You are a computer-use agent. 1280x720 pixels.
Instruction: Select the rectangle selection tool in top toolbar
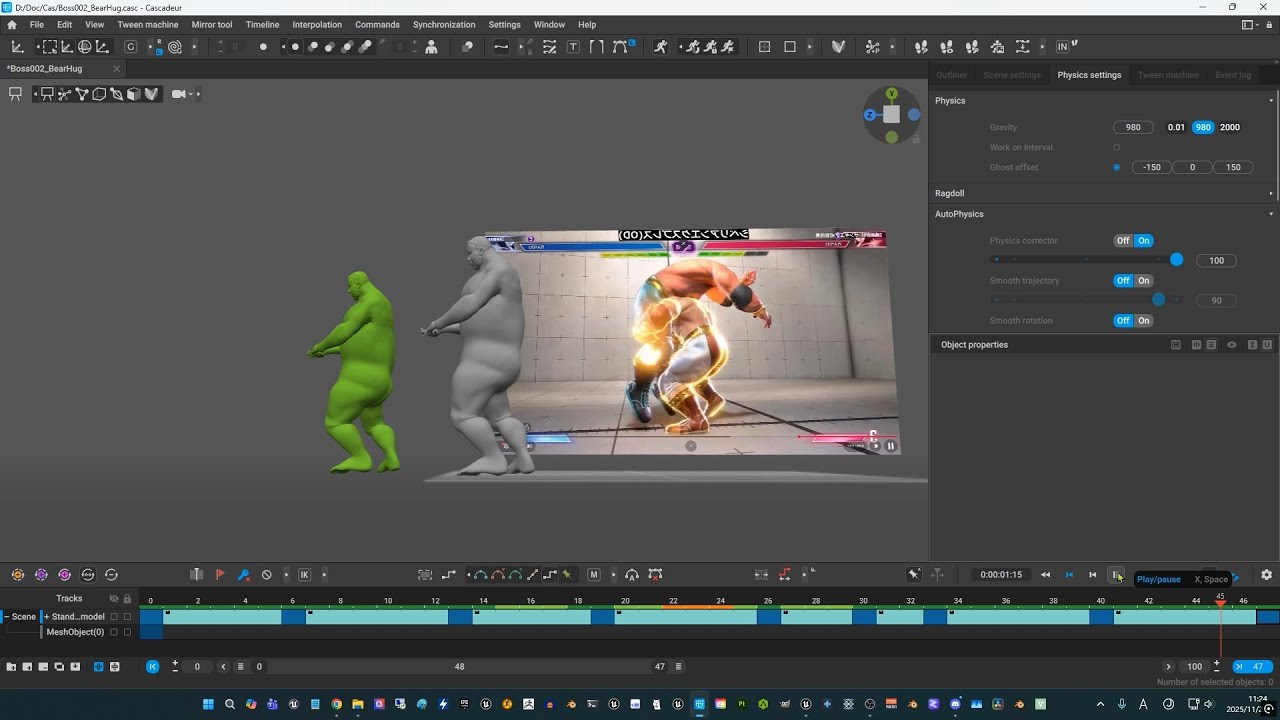(49, 47)
